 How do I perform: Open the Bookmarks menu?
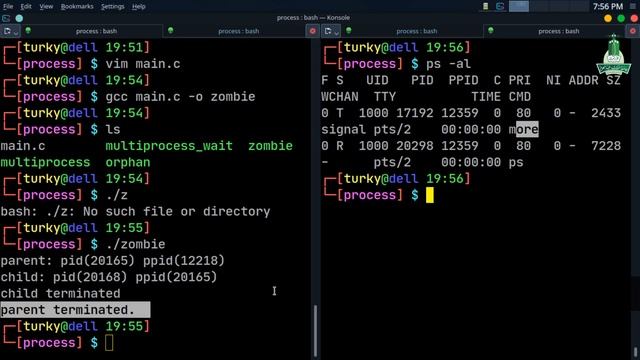pos(77,7)
